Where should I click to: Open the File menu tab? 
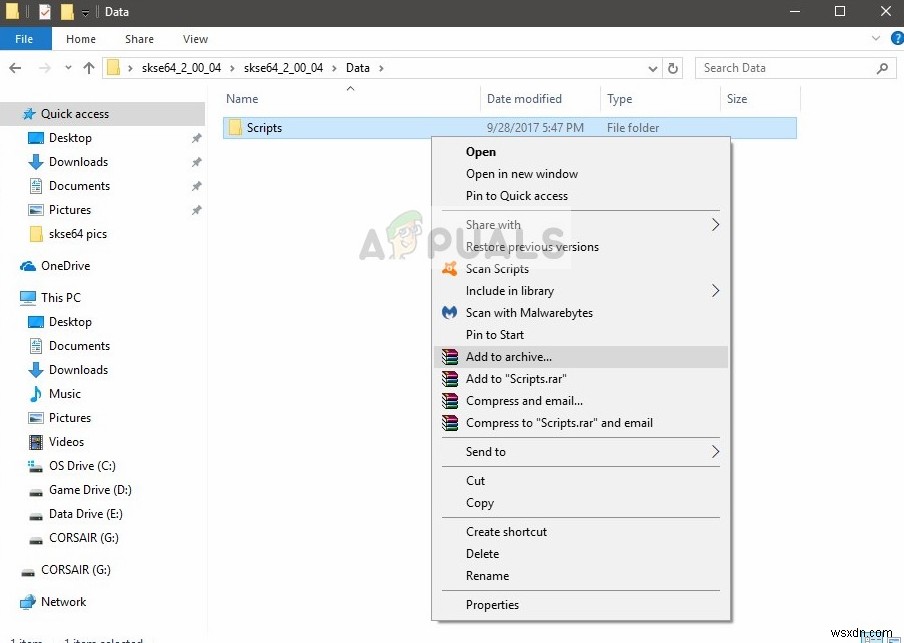pos(24,39)
